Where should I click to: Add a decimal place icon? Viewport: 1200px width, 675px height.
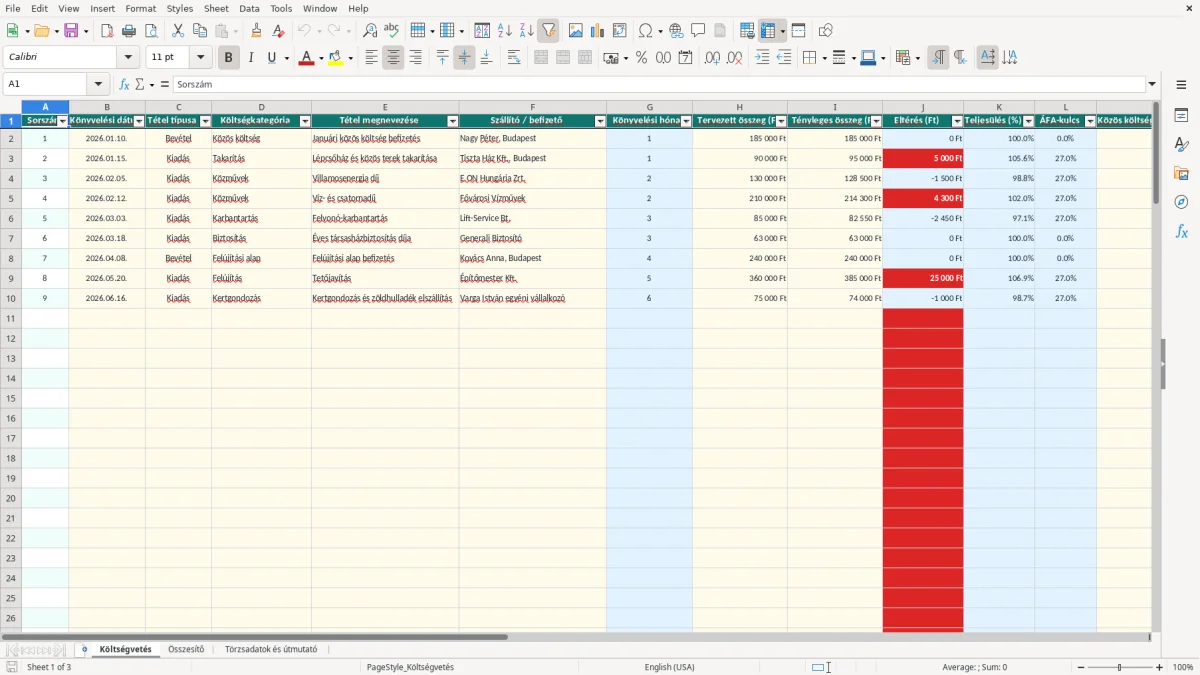point(712,58)
